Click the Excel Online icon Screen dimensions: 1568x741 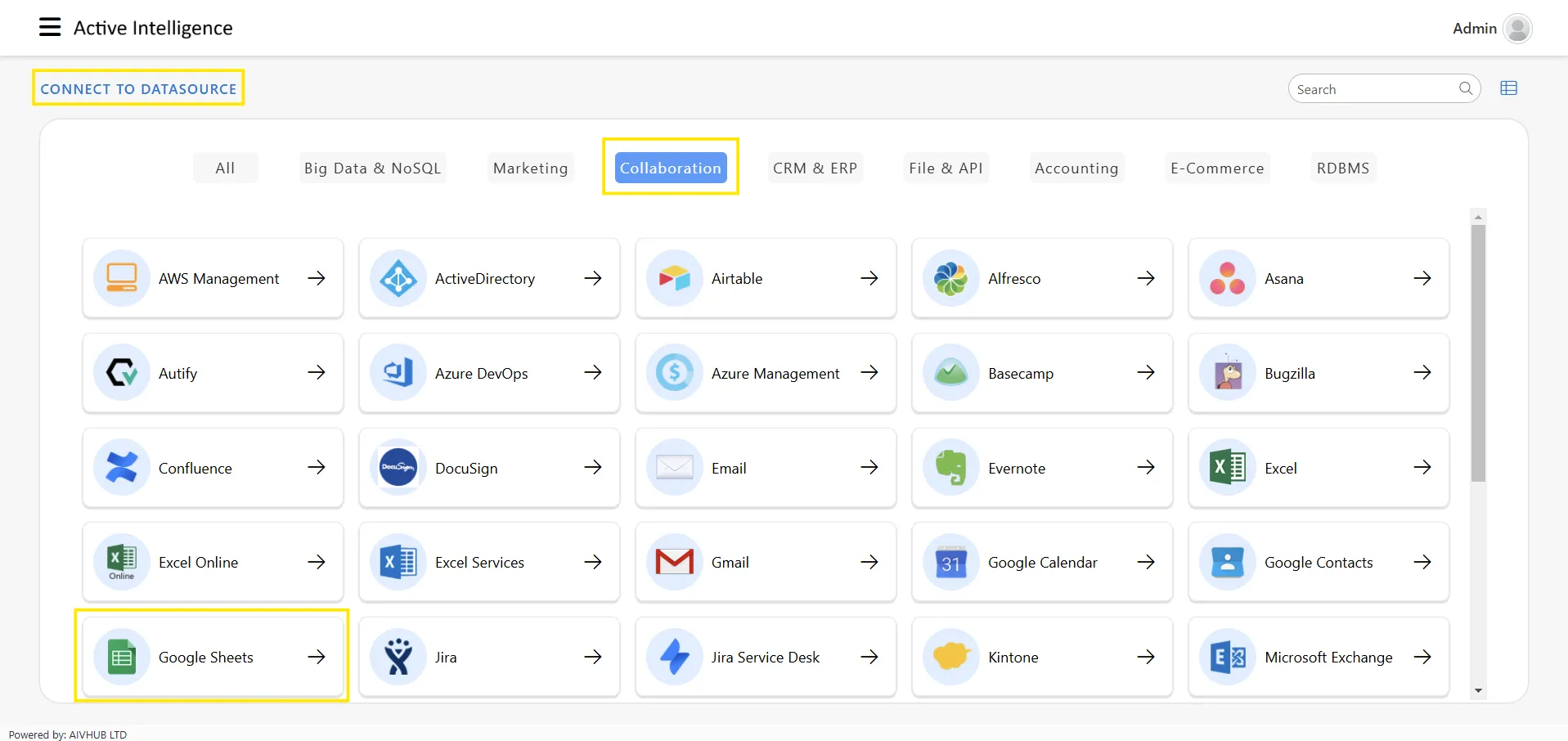tap(122, 562)
